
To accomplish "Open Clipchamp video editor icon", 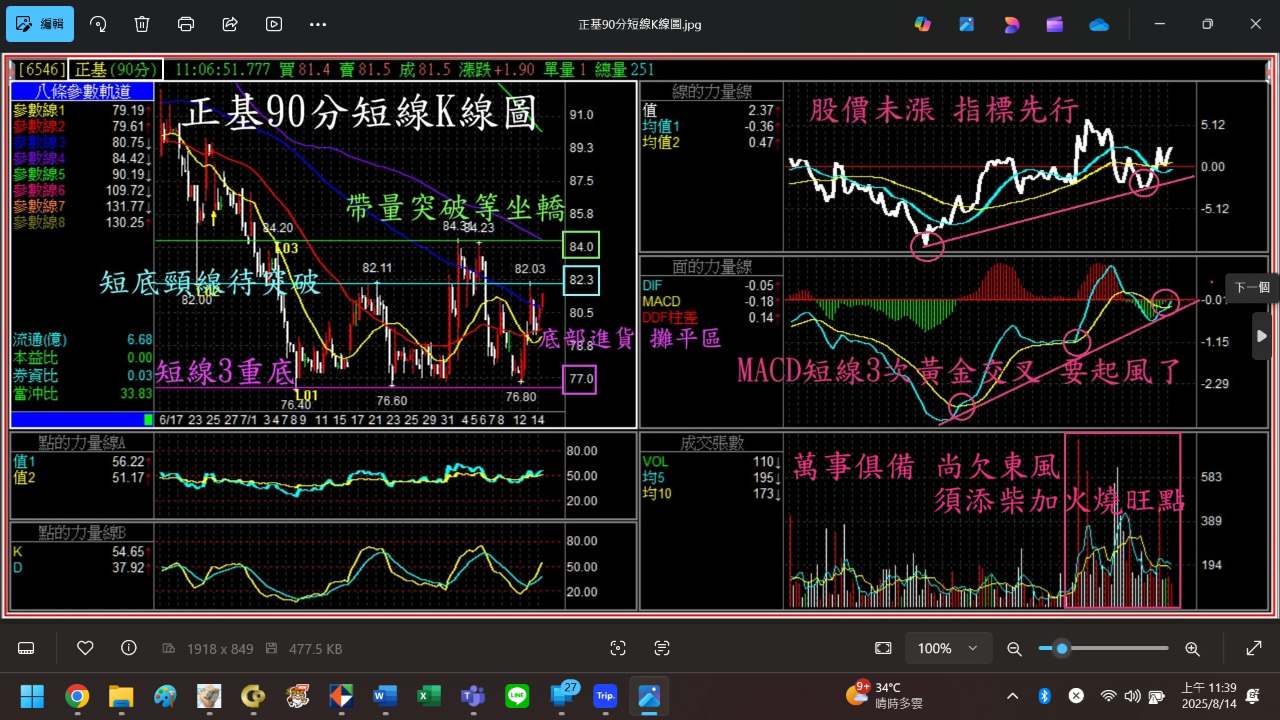I will (x=1055, y=24).
